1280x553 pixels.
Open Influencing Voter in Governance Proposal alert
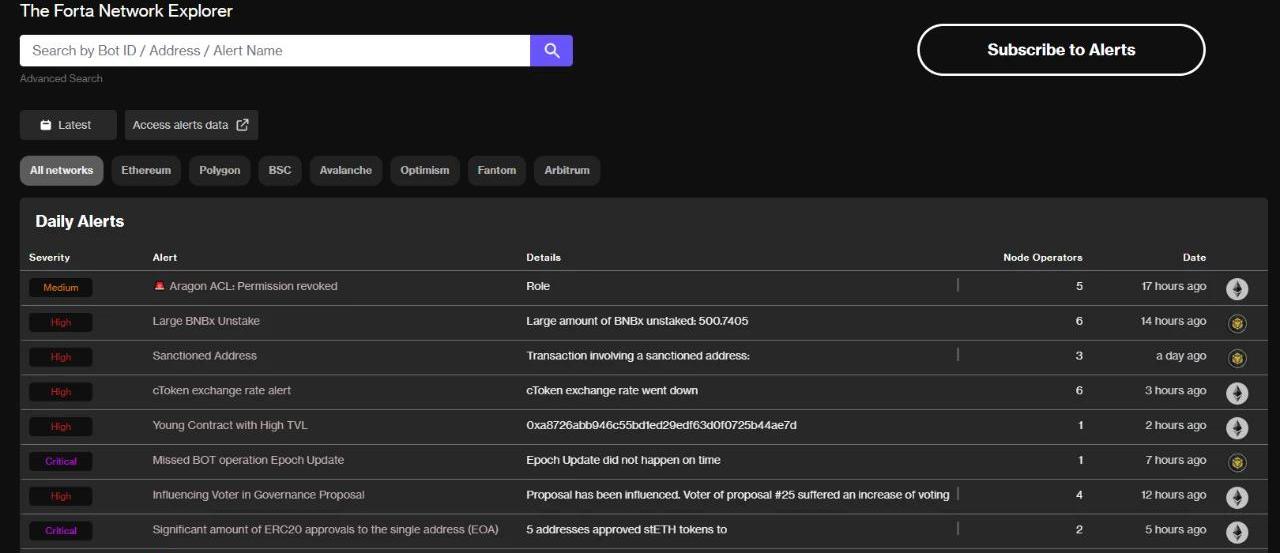pyautogui.click(x=258, y=495)
